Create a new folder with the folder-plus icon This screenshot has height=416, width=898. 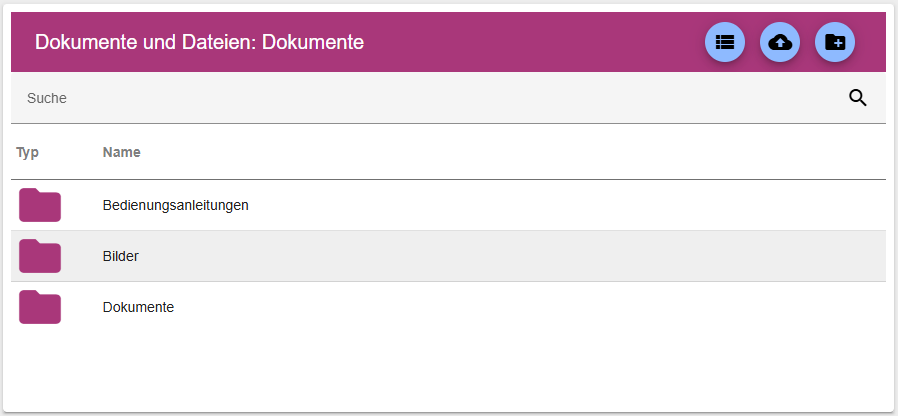(x=835, y=43)
